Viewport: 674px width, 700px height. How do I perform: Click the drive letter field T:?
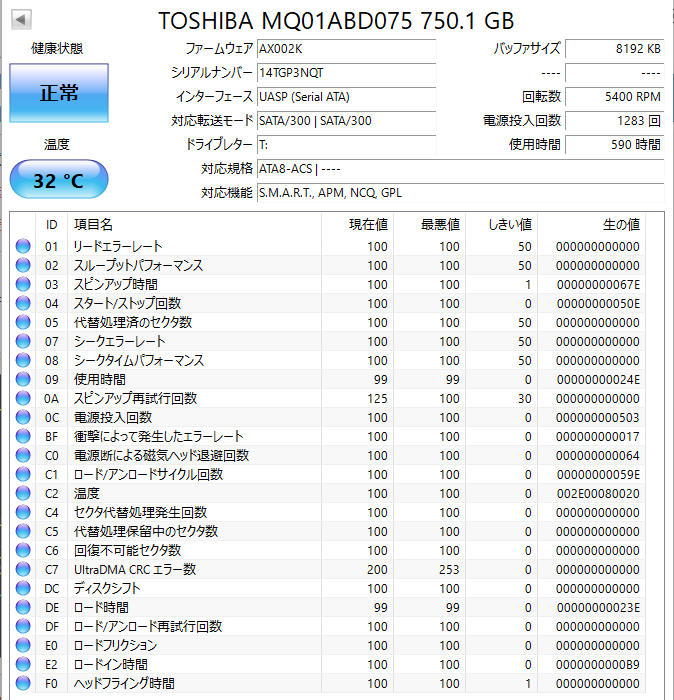pyautogui.click(x=346, y=145)
